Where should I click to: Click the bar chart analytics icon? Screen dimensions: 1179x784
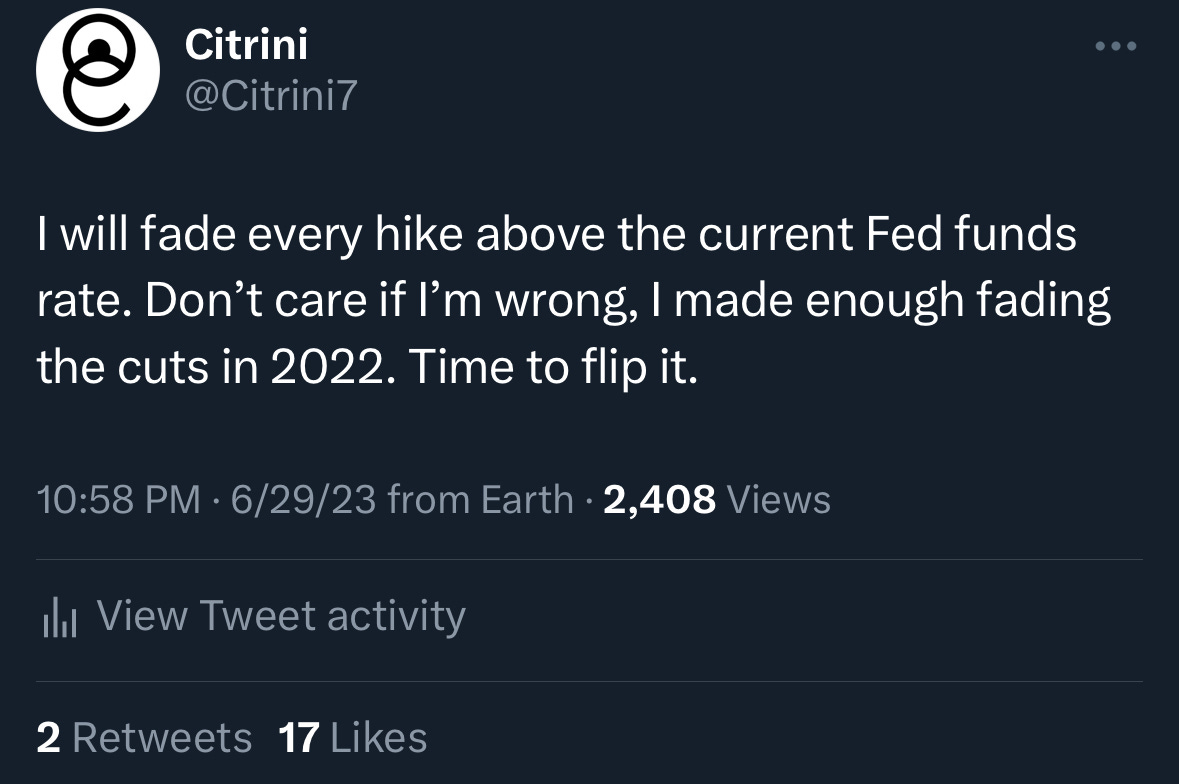pos(59,619)
